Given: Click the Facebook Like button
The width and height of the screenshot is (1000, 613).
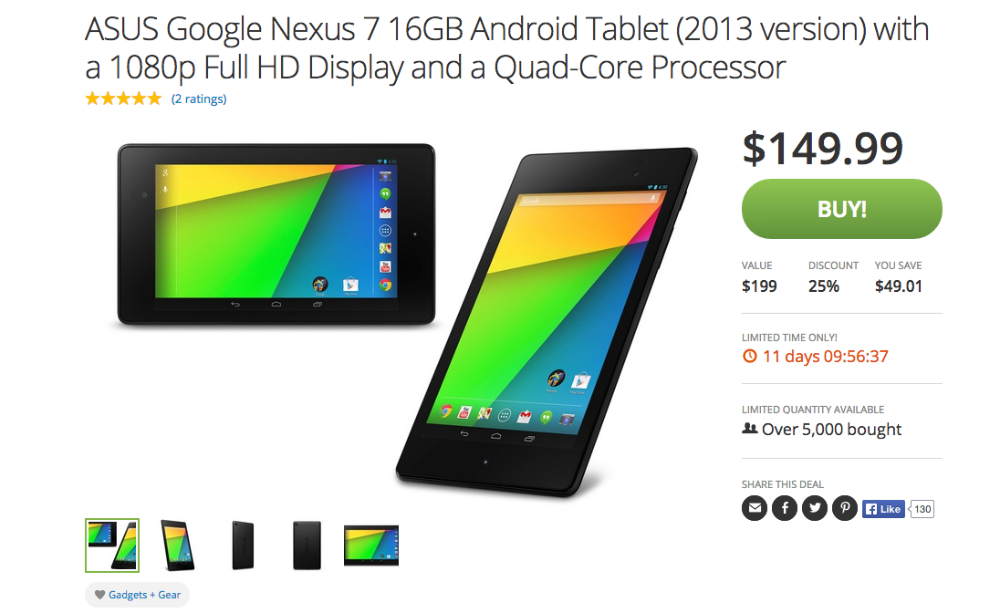Looking at the screenshot, I should pos(883,509).
